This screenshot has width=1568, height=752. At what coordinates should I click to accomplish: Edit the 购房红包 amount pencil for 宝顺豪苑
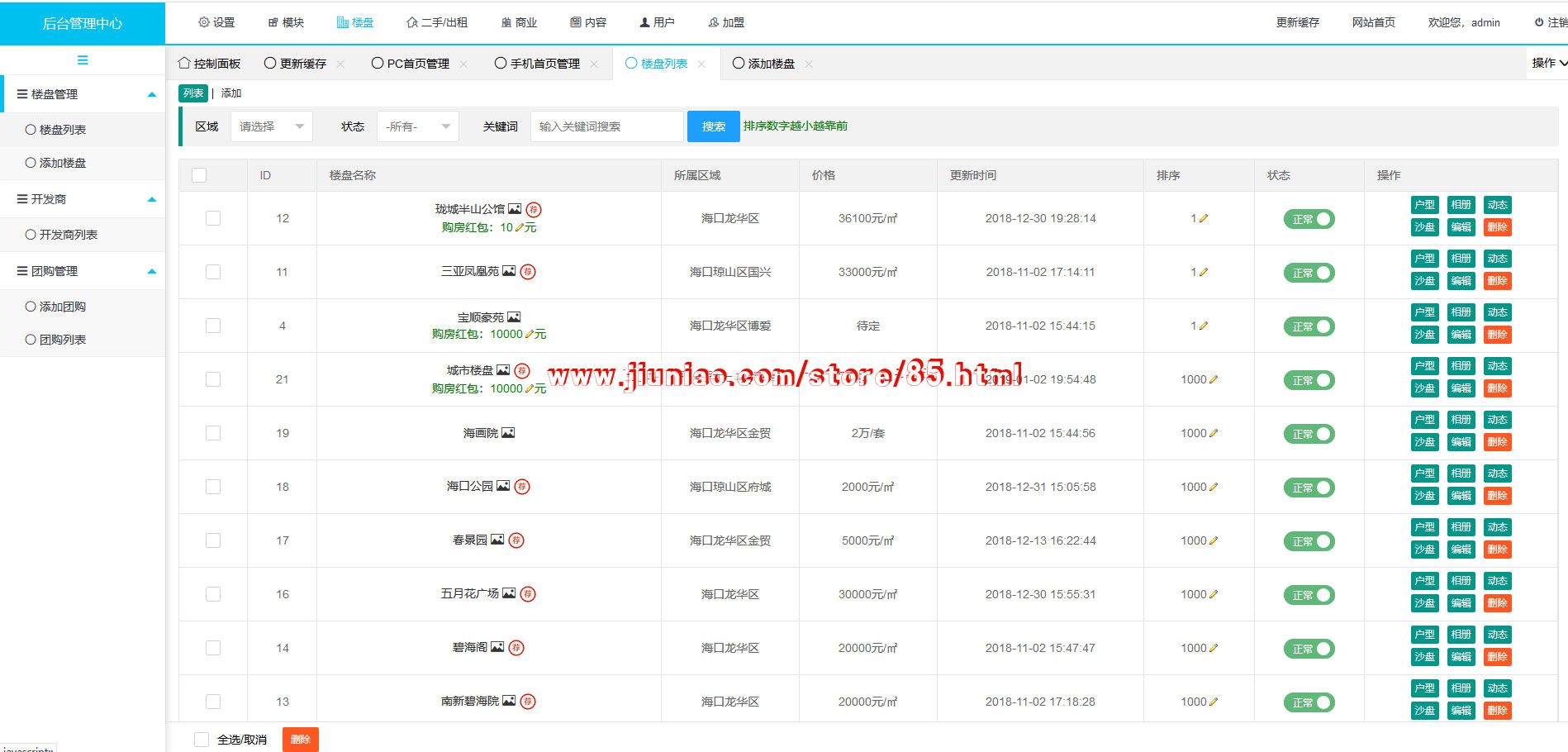(529, 335)
